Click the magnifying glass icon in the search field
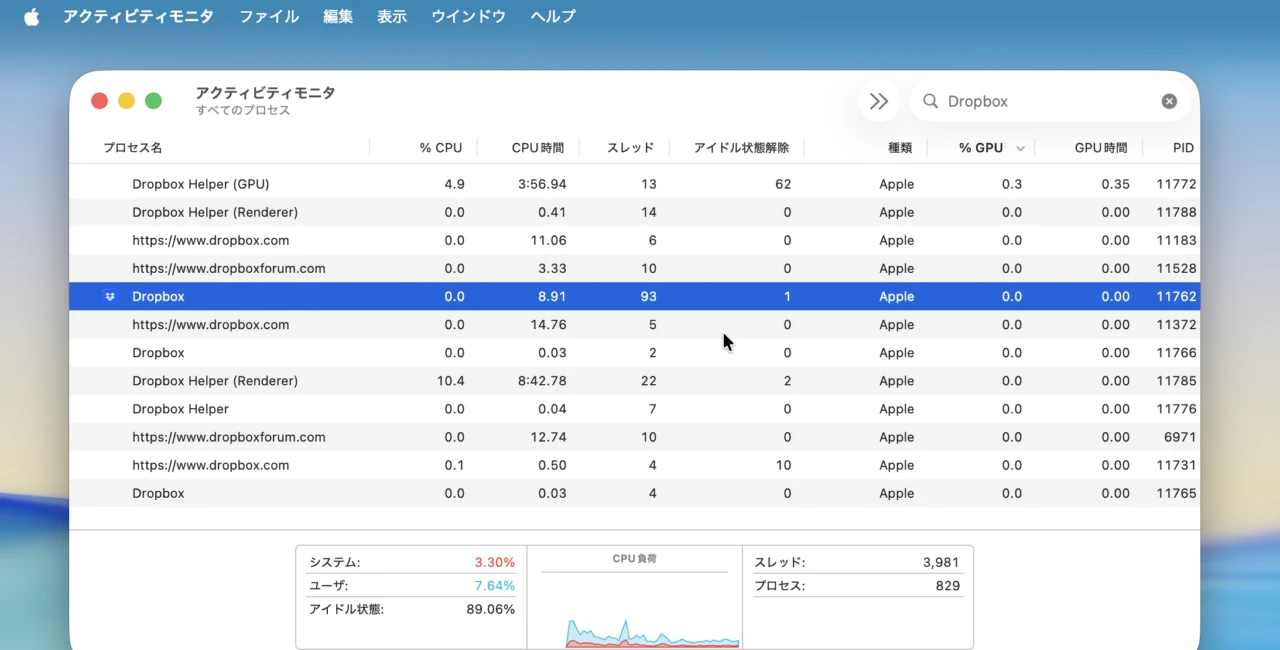1280x650 pixels. 931,101
